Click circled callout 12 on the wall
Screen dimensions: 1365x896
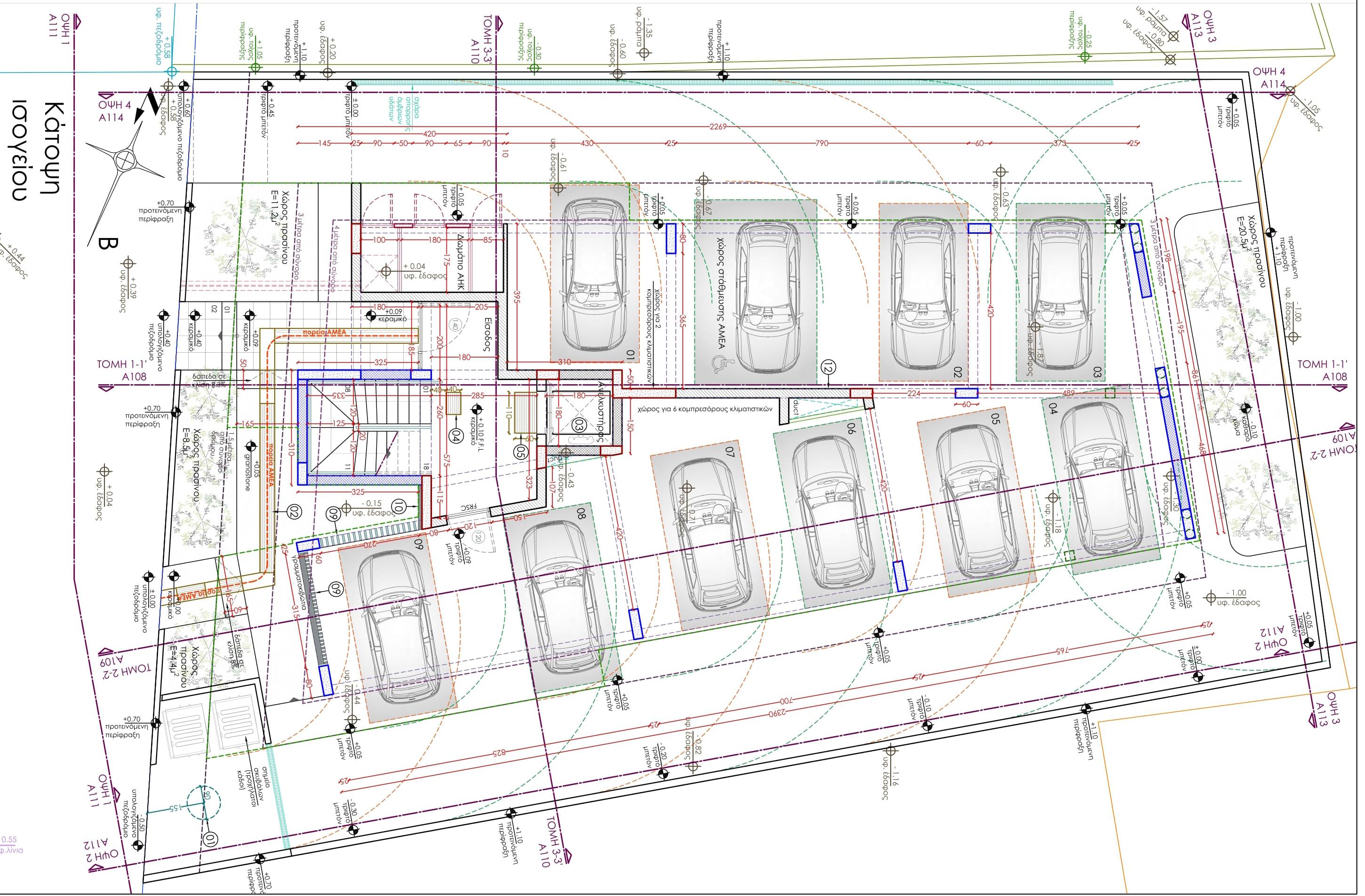click(828, 366)
